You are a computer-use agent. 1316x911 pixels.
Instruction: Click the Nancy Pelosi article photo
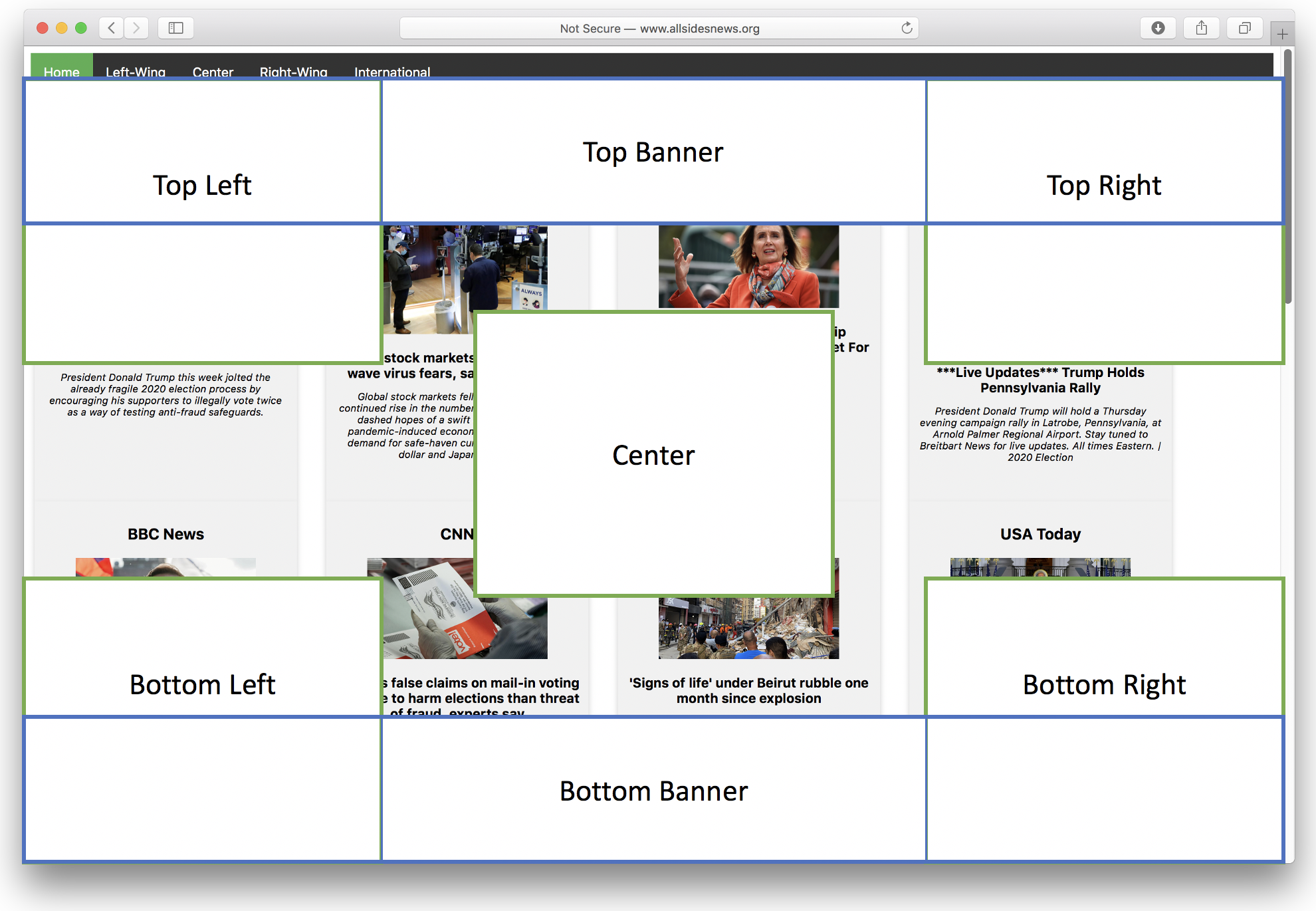748,267
